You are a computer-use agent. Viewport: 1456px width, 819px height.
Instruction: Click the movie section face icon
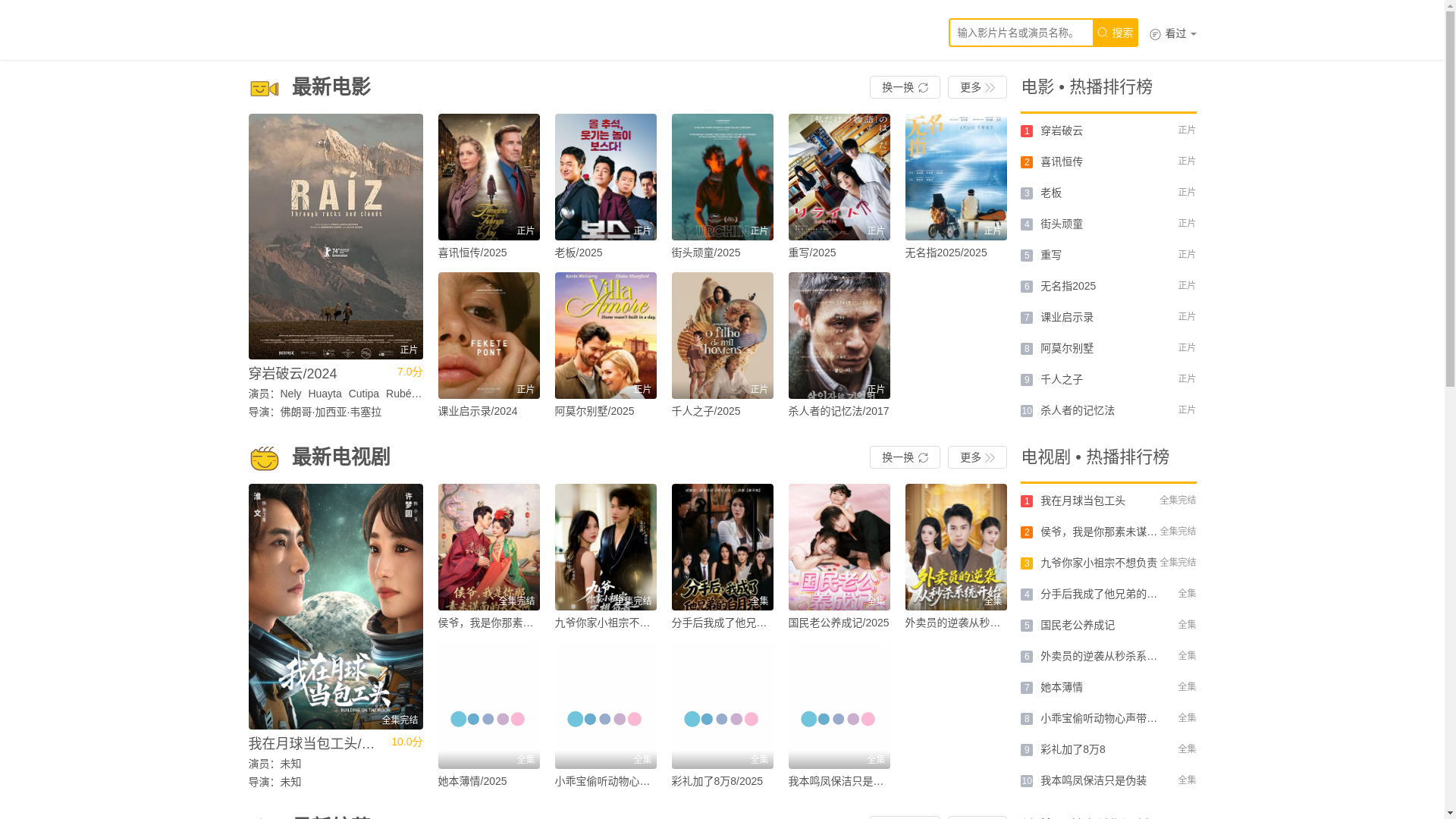coord(264,89)
